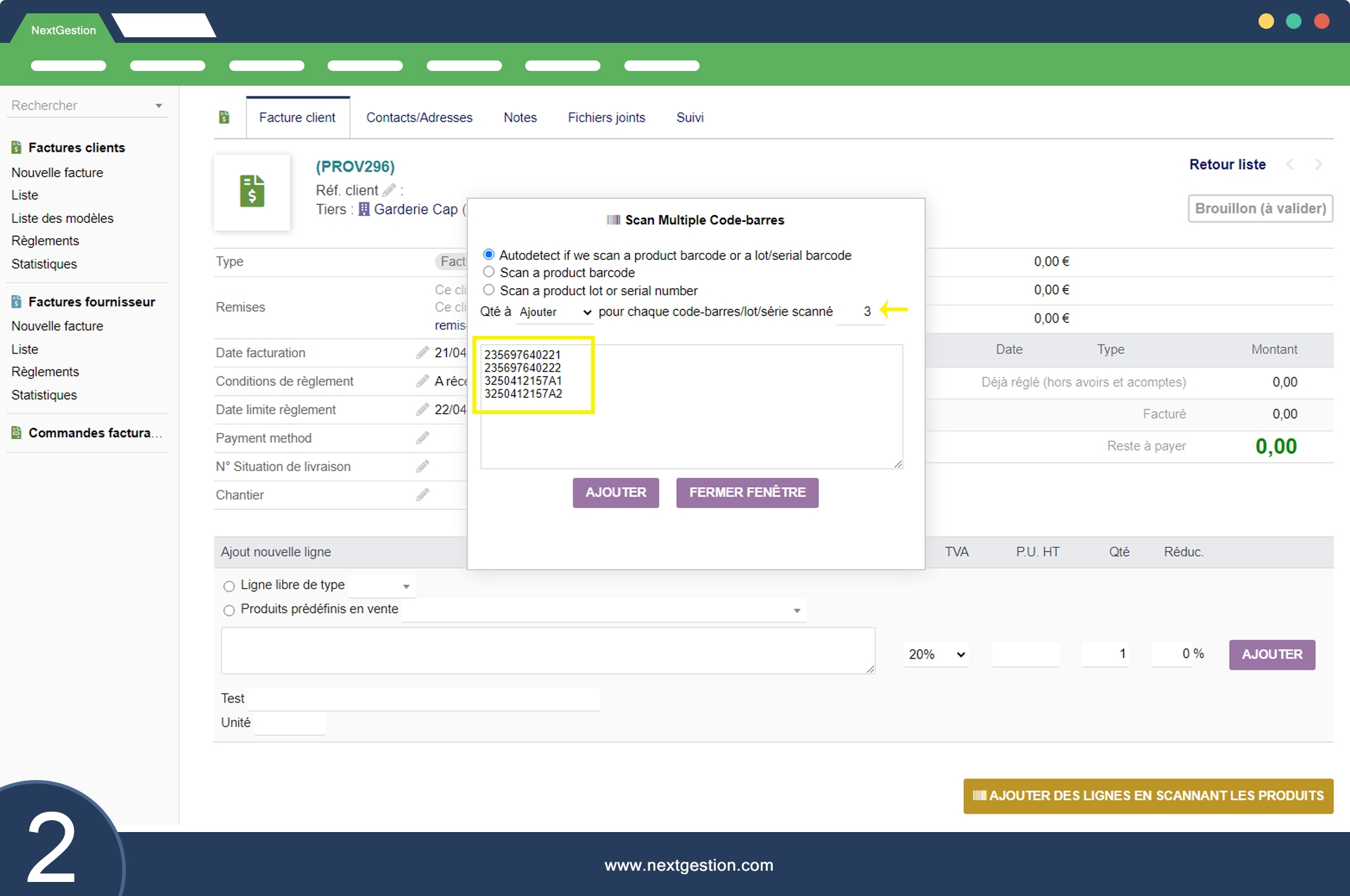Viewport: 1350px width, 896px height.
Task: Click the large invoice document thumbnail icon
Action: pyautogui.click(x=252, y=192)
